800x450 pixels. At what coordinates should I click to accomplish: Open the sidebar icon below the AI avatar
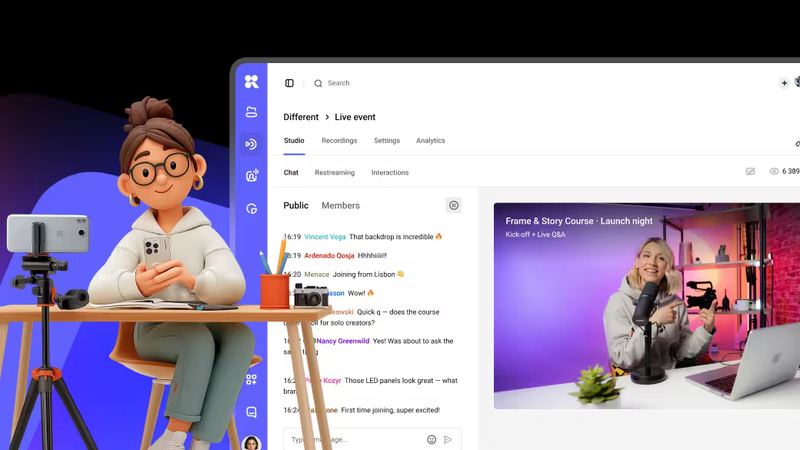pos(252,209)
